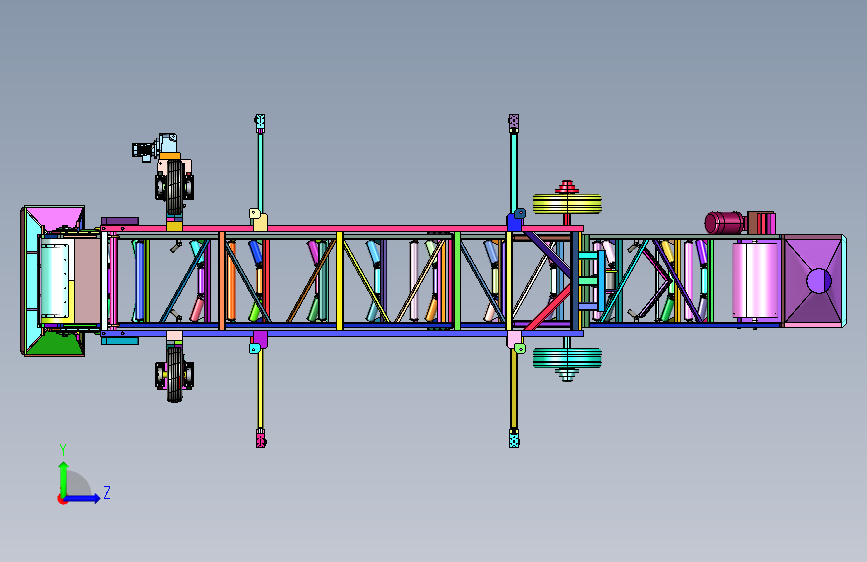Select the white head drum near right hopper

(x=755, y=280)
